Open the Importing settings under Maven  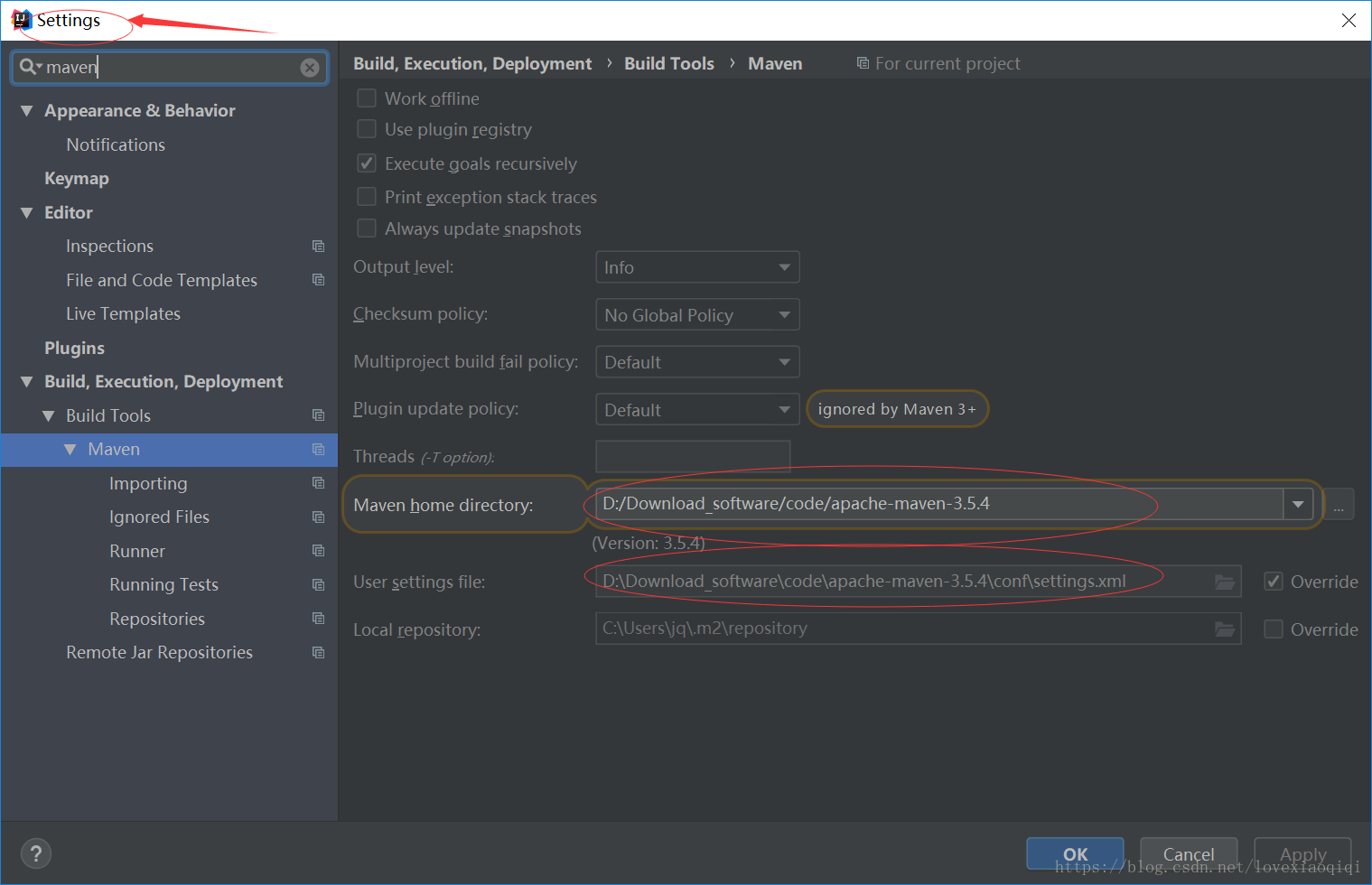[148, 483]
